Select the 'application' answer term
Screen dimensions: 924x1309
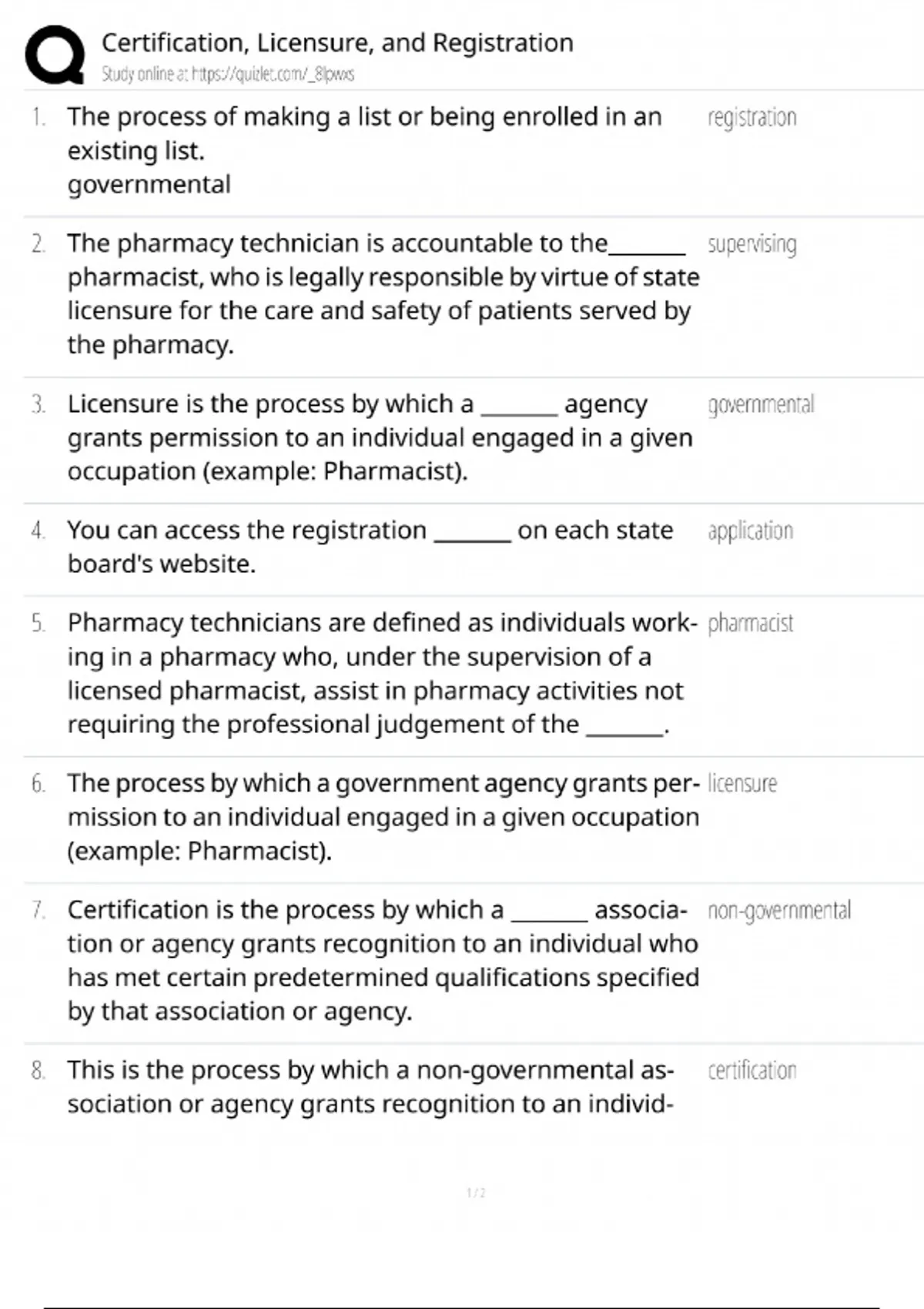coord(750,531)
